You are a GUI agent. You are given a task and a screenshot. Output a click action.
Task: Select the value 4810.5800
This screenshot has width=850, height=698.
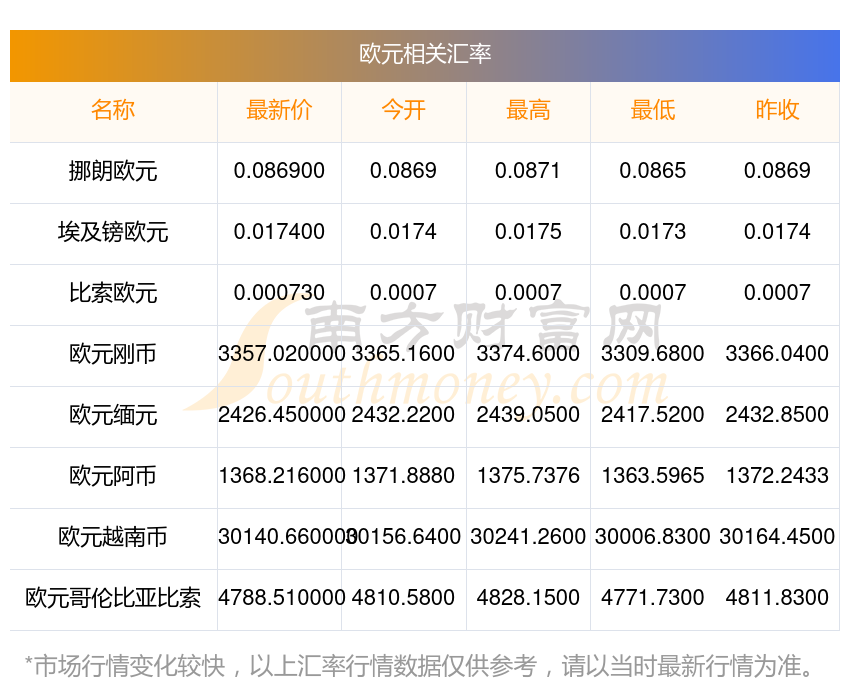(403, 598)
